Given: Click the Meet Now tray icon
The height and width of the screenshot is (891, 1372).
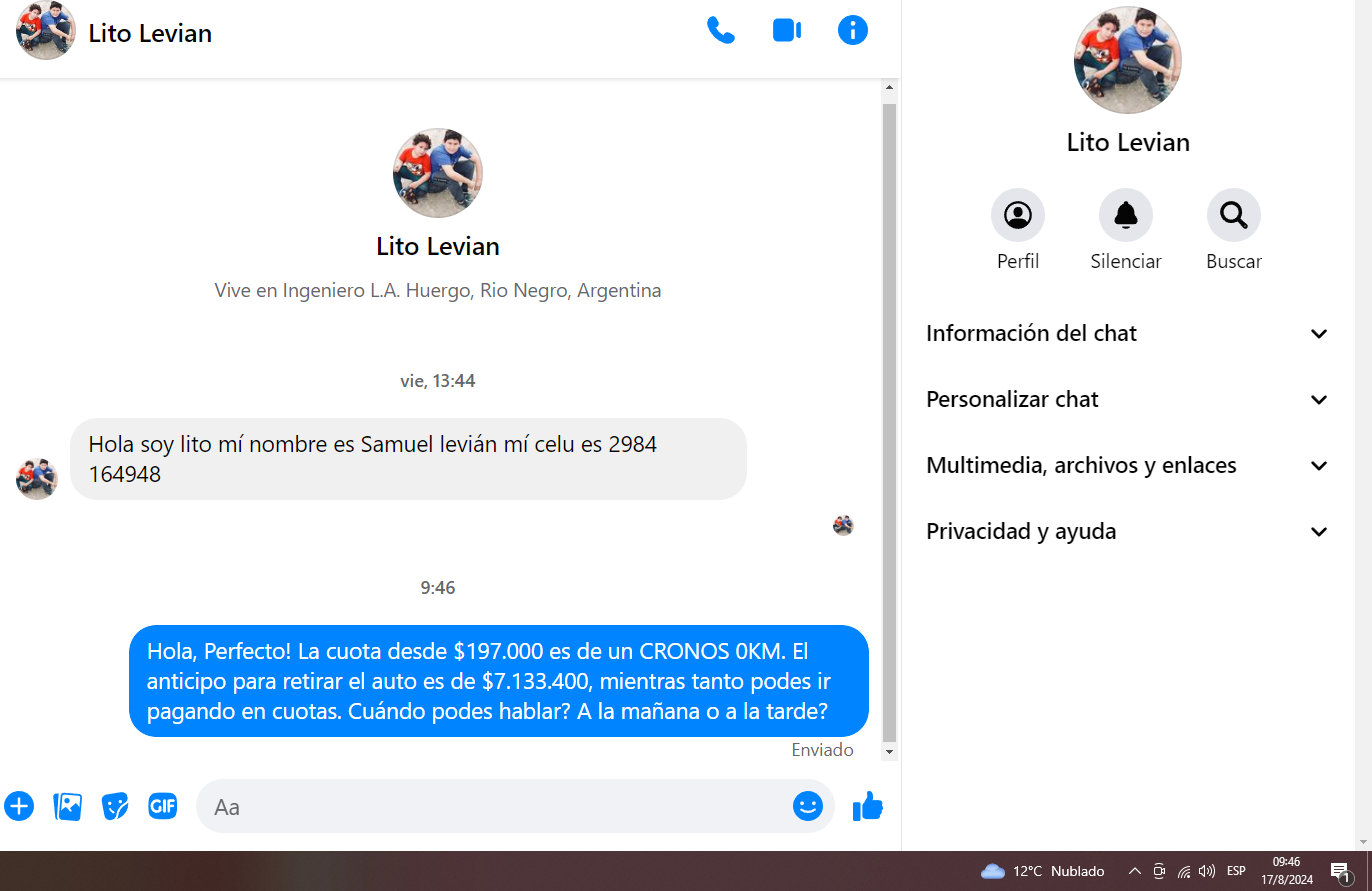Looking at the screenshot, I should click(1159, 871).
